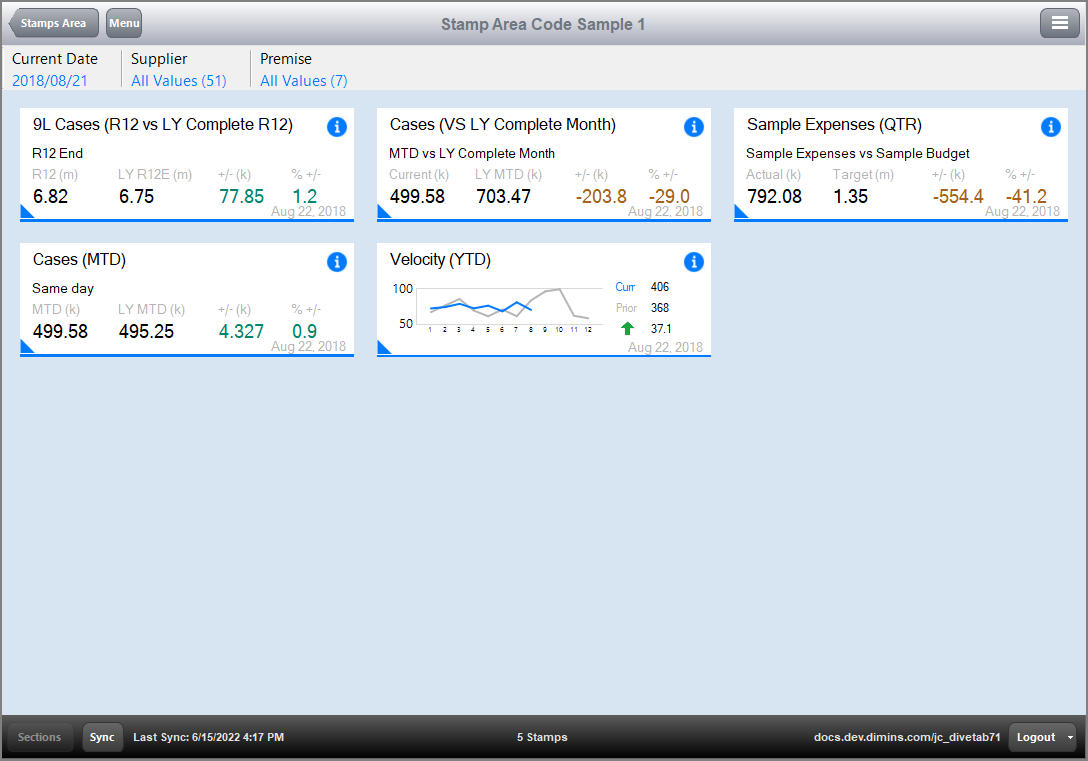
Task: Open the hamburger menu at top right
Action: pyautogui.click(x=1059, y=23)
